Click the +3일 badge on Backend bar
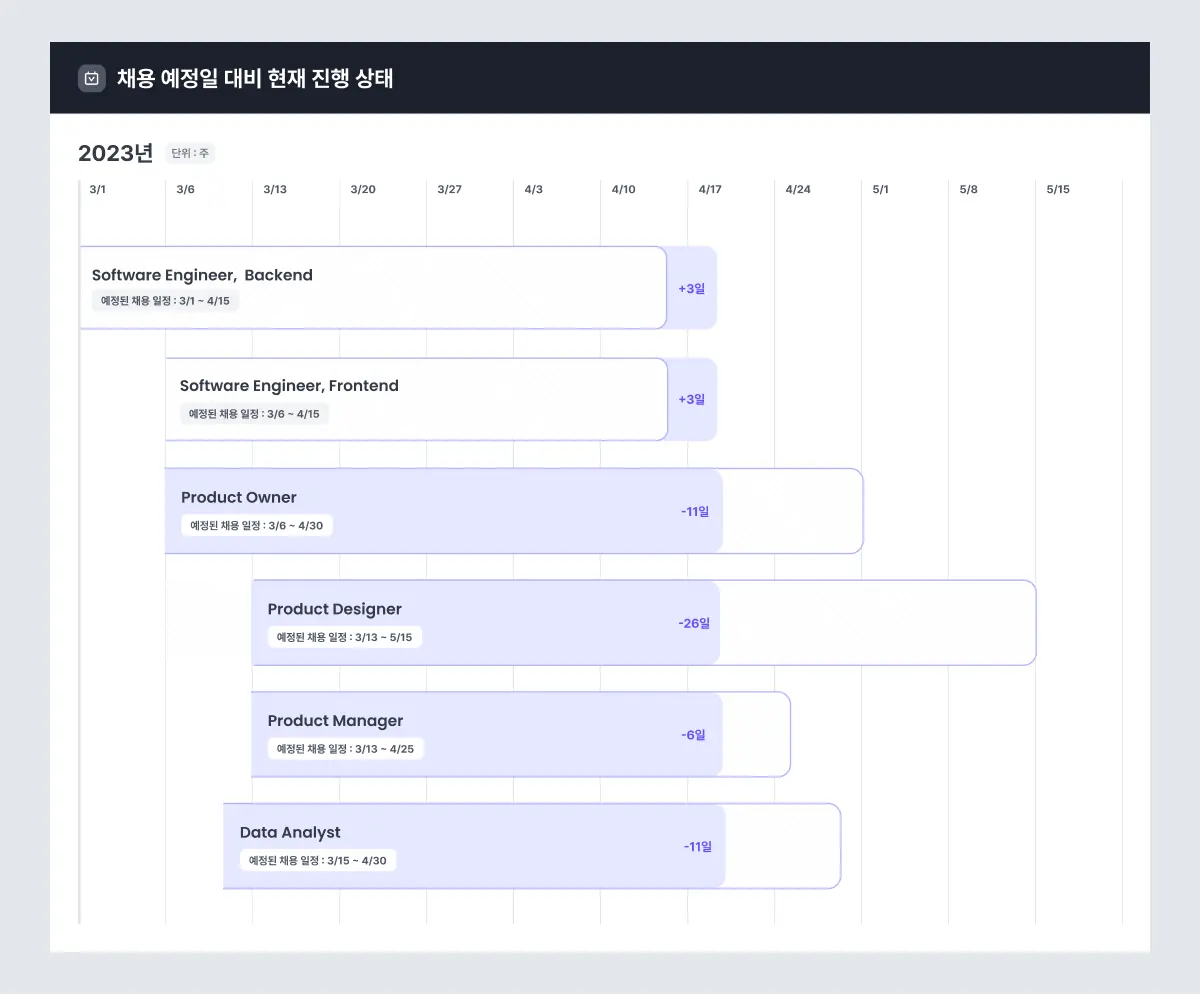 click(692, 288)
